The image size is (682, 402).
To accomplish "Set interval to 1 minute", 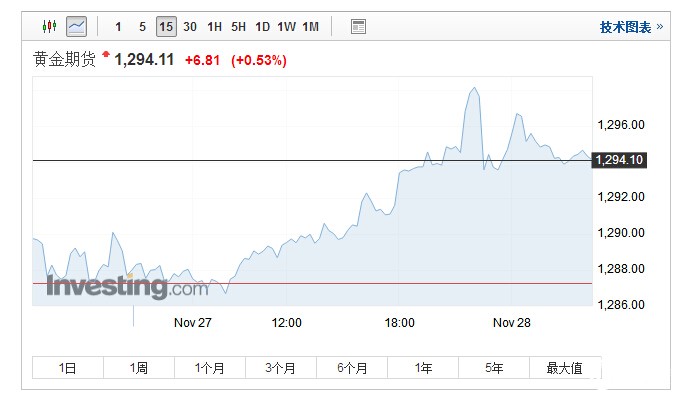I will pos(119,27).
